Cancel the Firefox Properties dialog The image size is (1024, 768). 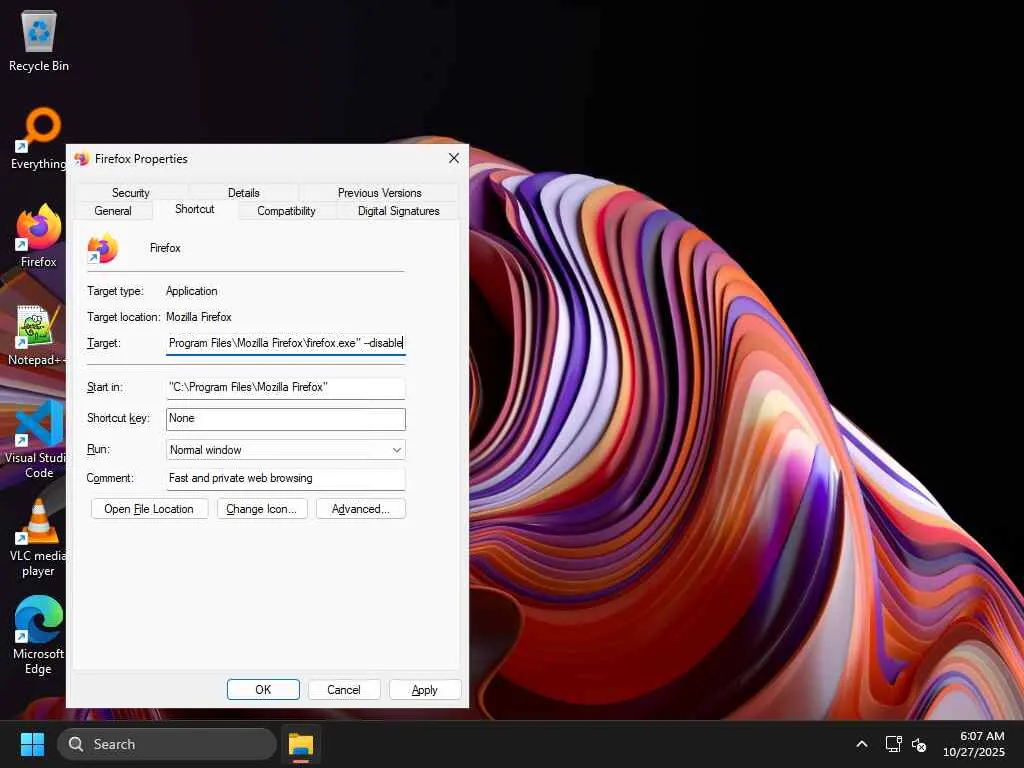click(344, 690)
